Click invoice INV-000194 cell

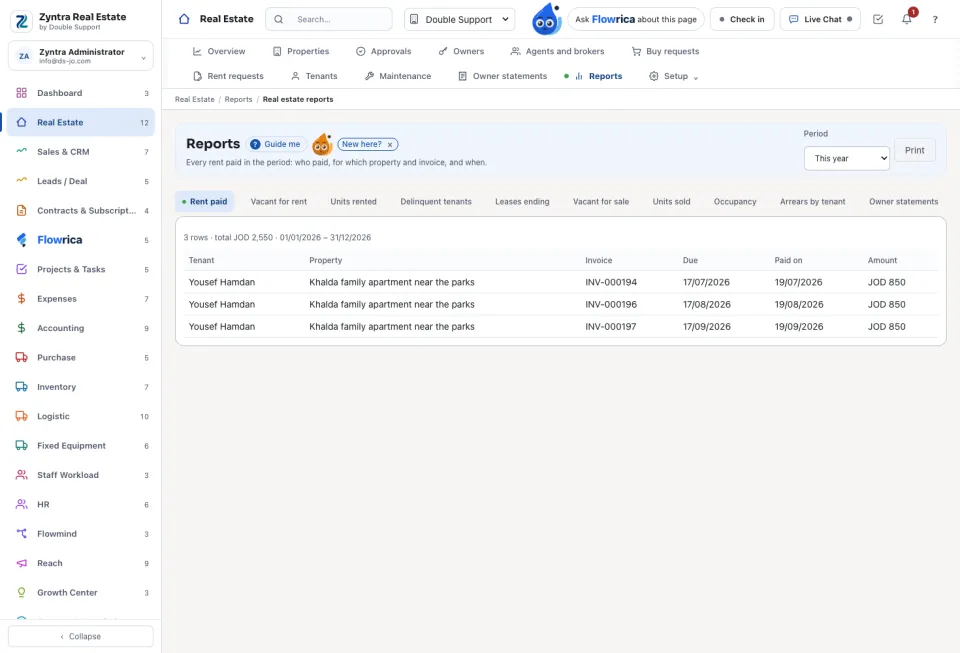point(611,283)
